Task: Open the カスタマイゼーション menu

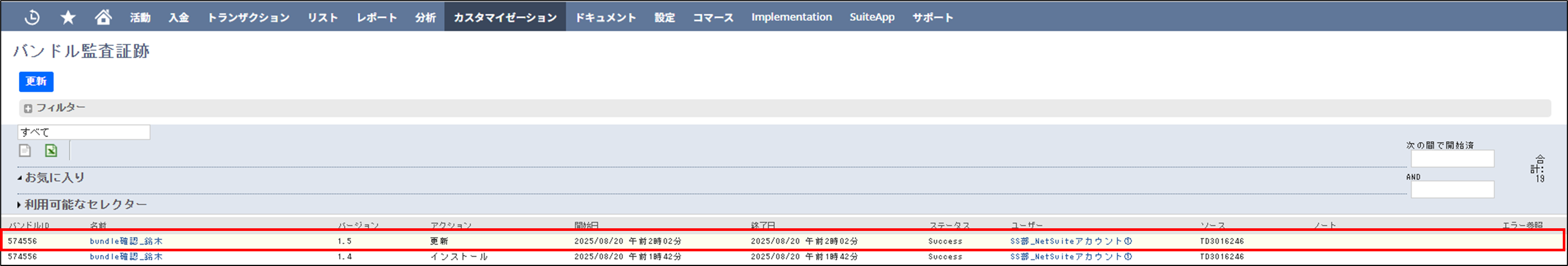Action: pos(505,17)
